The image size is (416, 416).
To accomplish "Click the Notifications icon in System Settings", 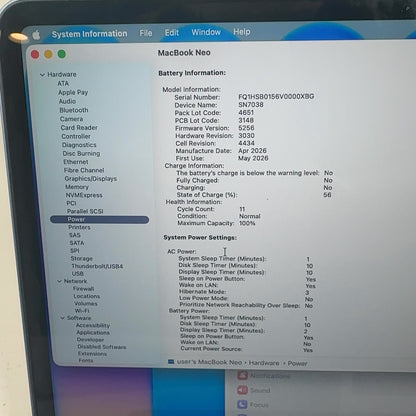I will click(242, 375).
